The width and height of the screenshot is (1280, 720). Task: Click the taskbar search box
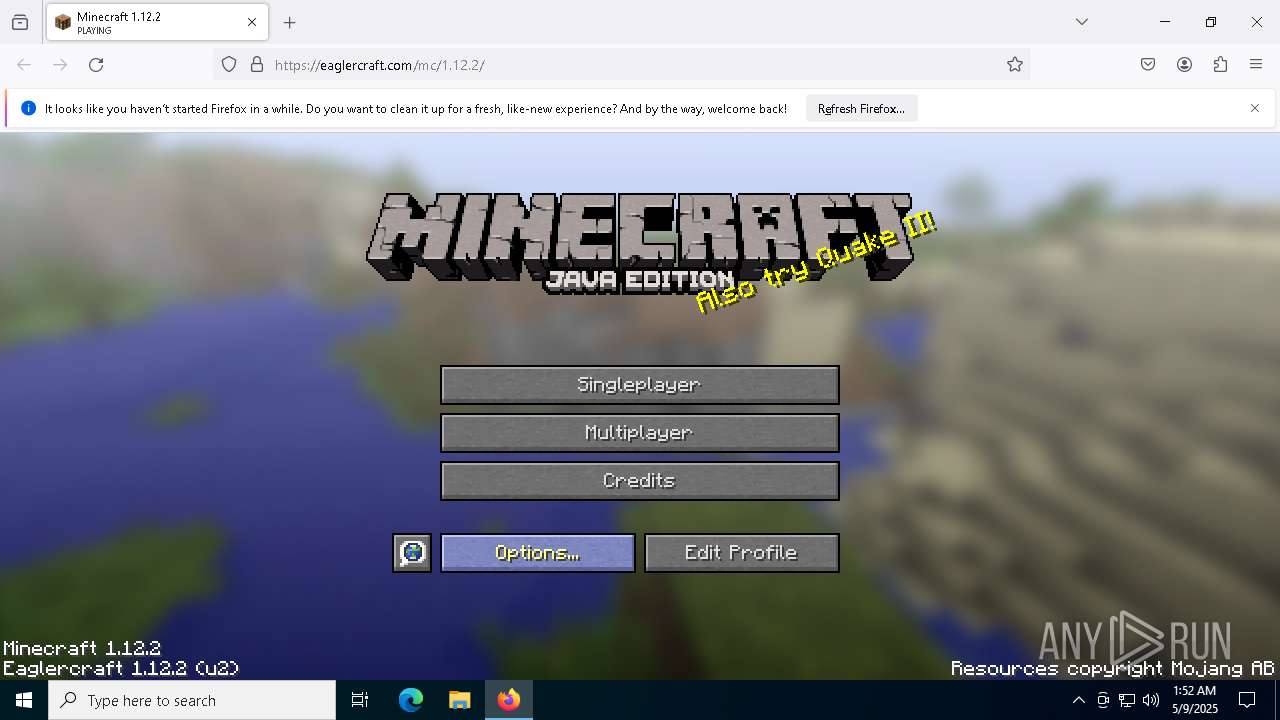click(192, 700)
